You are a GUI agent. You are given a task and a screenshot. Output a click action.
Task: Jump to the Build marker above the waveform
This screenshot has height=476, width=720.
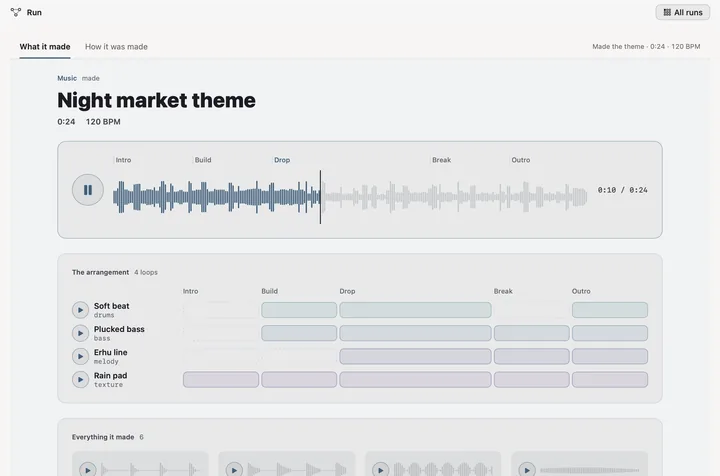(202, 160)
